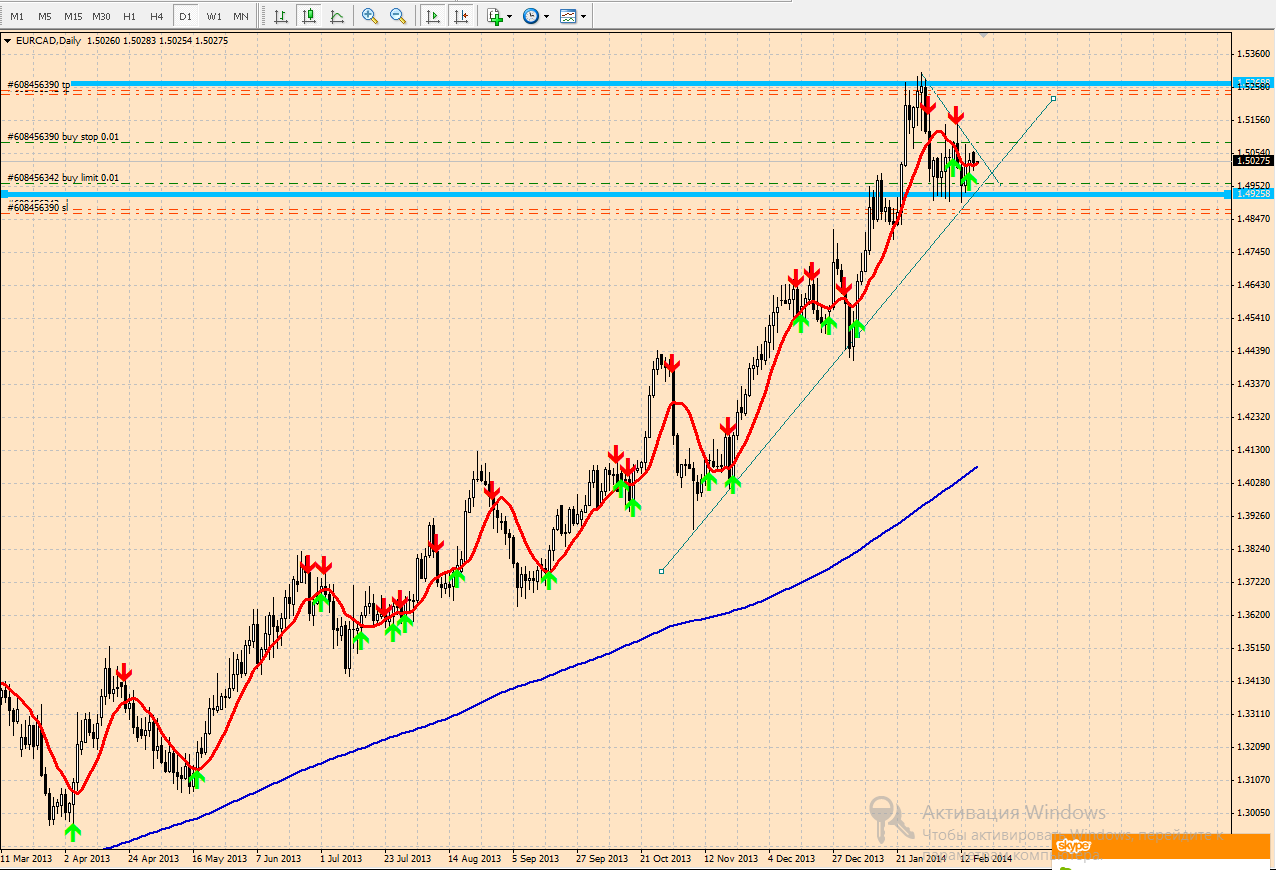1276x870 pixels.
Task: Grab the trendline's upper-right anchor square
Action: pos(1053,98)
